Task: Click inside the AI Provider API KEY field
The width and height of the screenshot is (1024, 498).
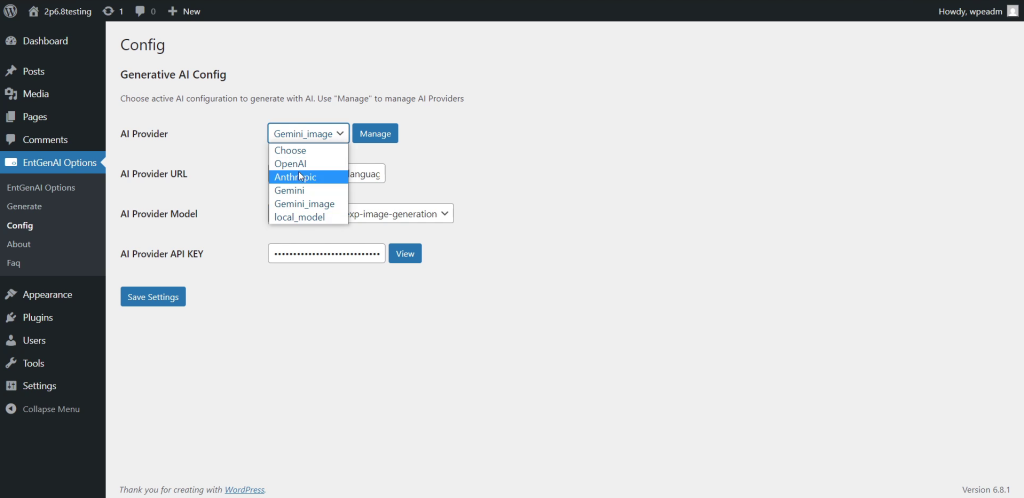Action: click(x=327, y=253)
